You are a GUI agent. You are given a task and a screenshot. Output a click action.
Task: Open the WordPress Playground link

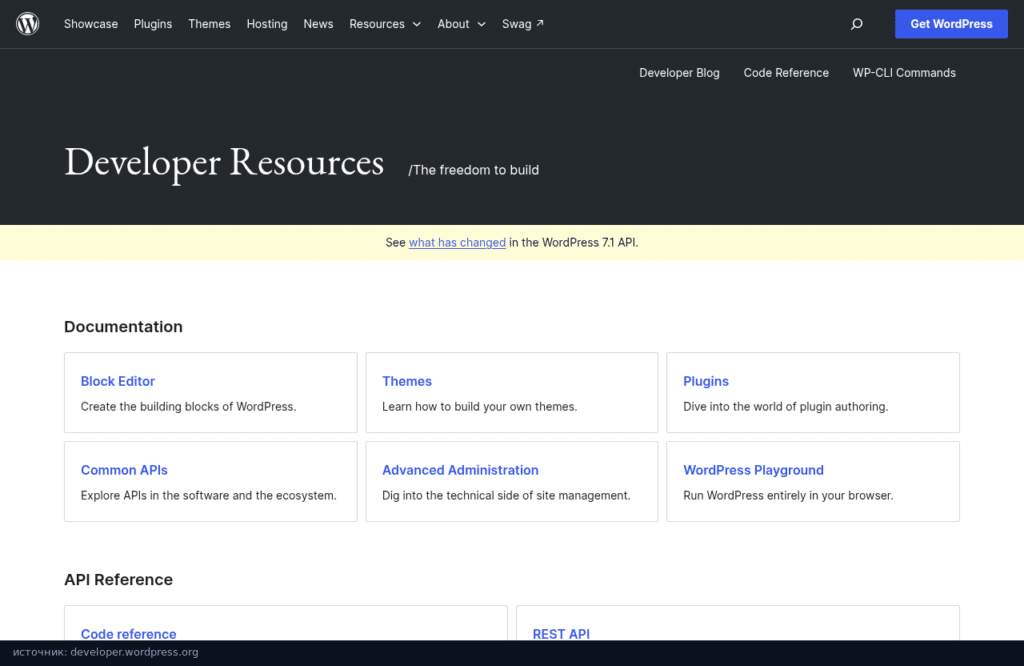(x=754, y=470)
